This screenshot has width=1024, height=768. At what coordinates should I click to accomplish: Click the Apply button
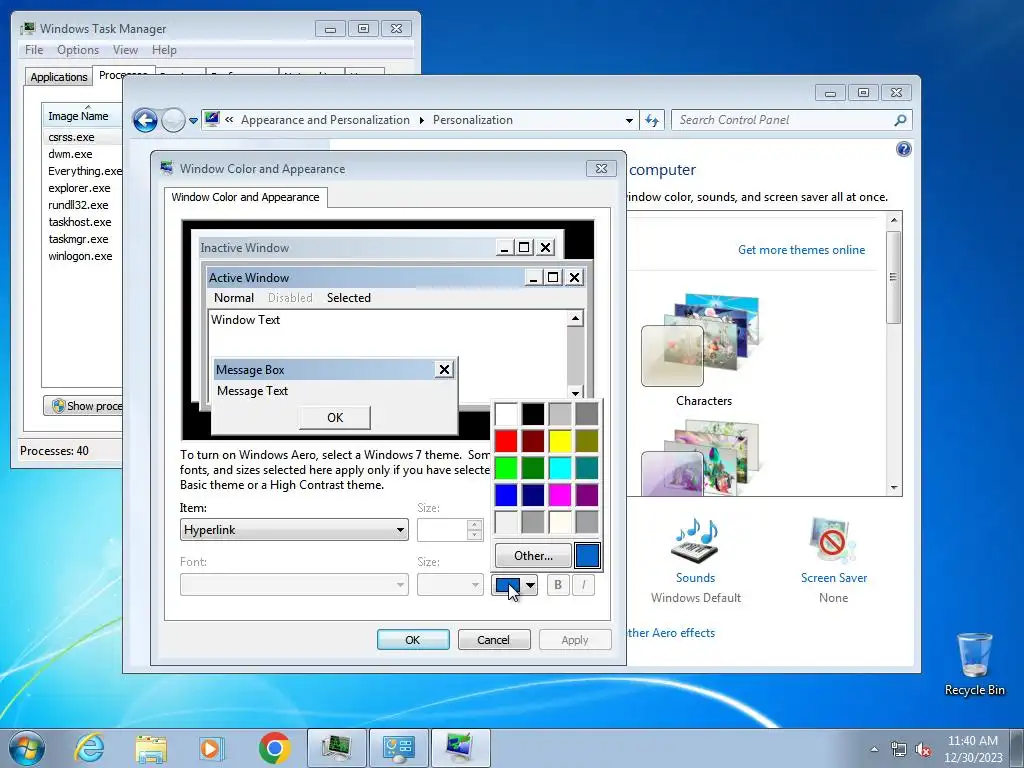click(x=575, y=640)
